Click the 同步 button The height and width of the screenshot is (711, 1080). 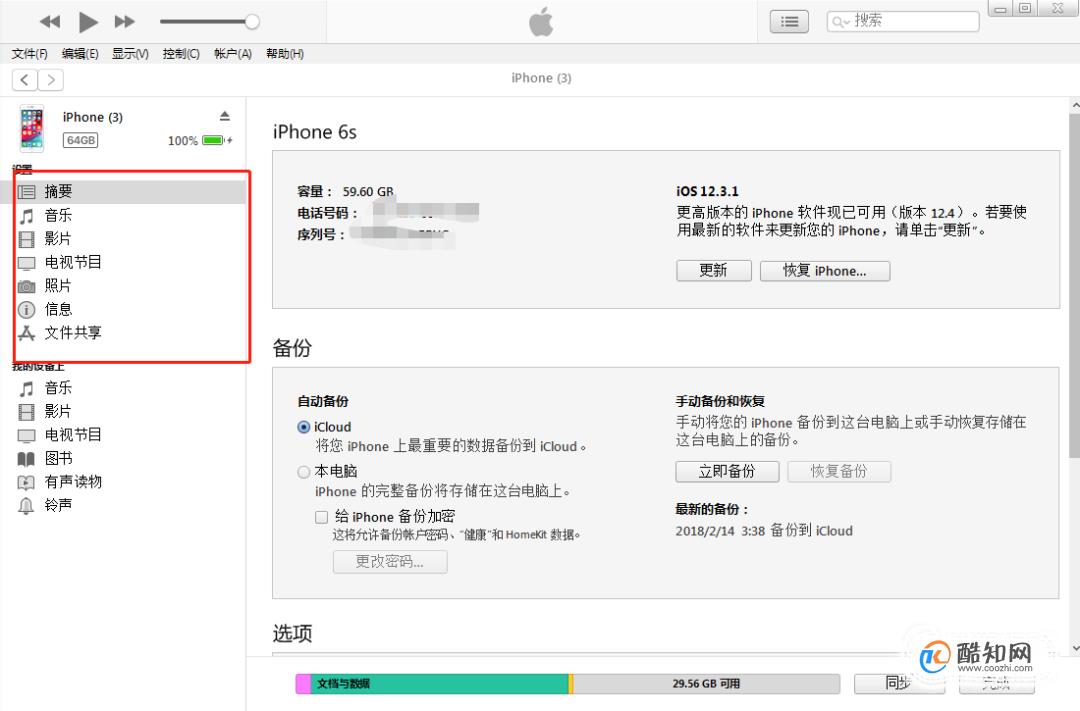[899, 683]
